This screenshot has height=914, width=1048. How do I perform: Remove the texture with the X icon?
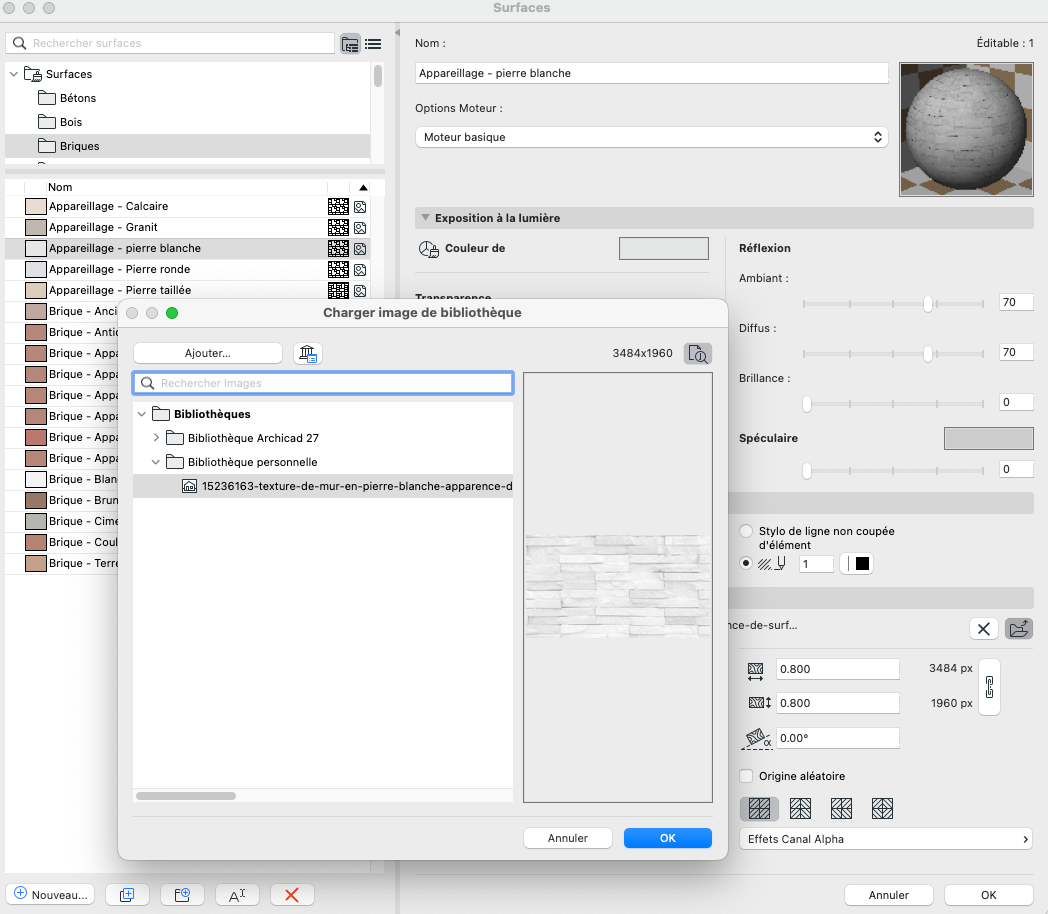[x=984, y=629]
